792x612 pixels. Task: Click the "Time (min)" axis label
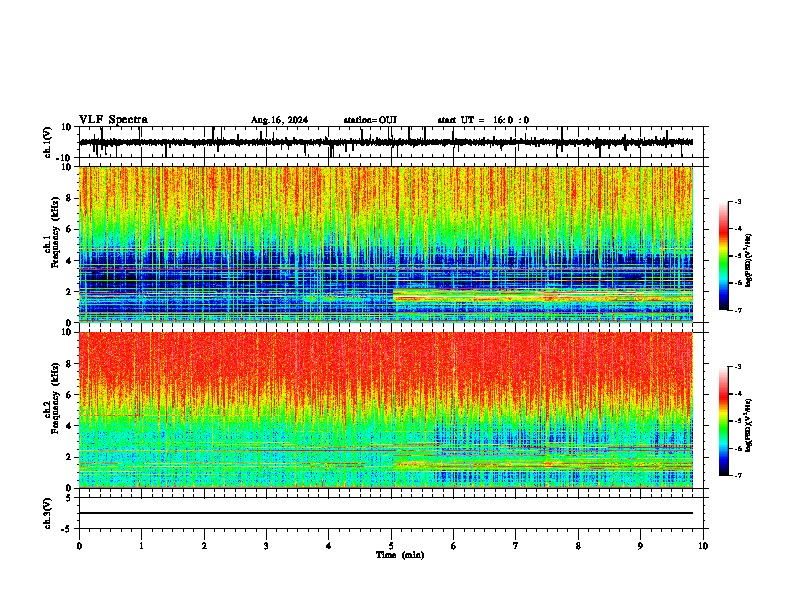[400, 555]
